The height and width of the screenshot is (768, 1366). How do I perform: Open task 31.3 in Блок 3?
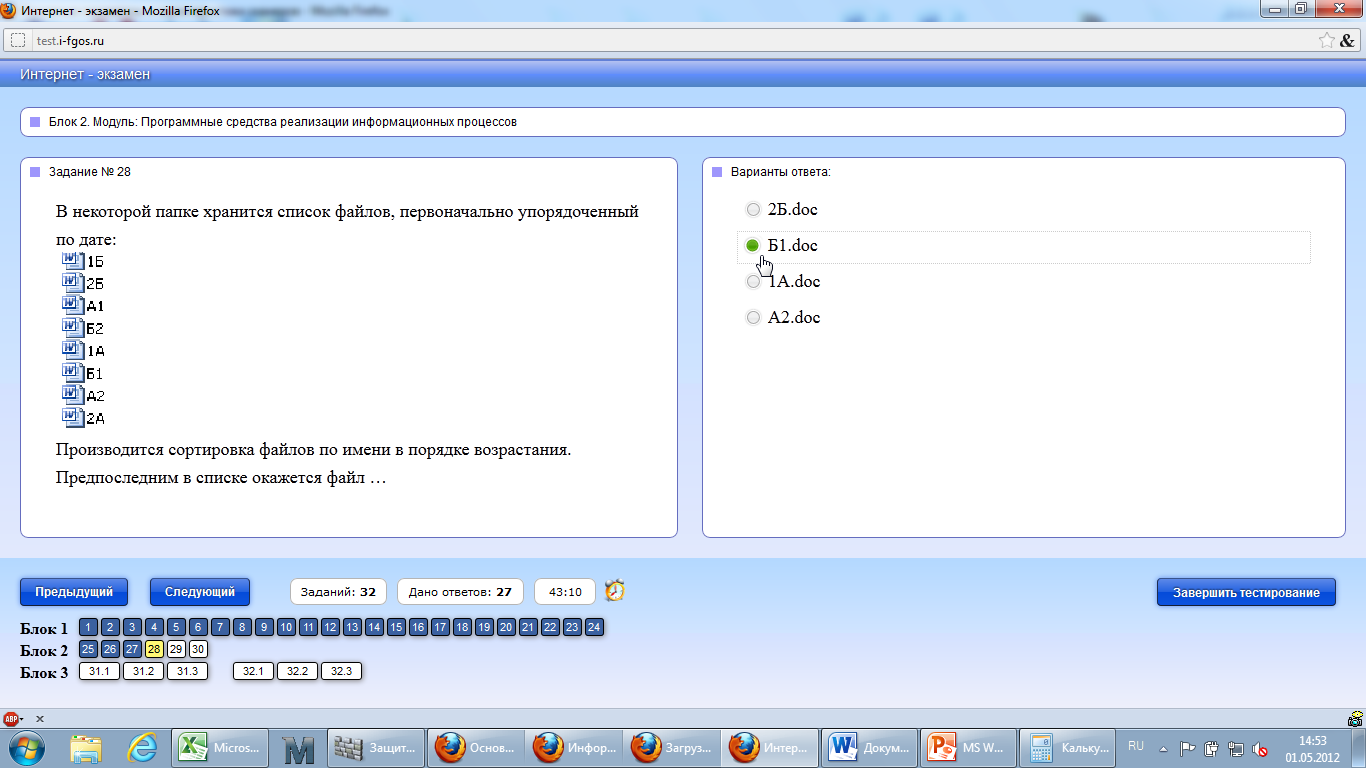click(x=187, y=672)
